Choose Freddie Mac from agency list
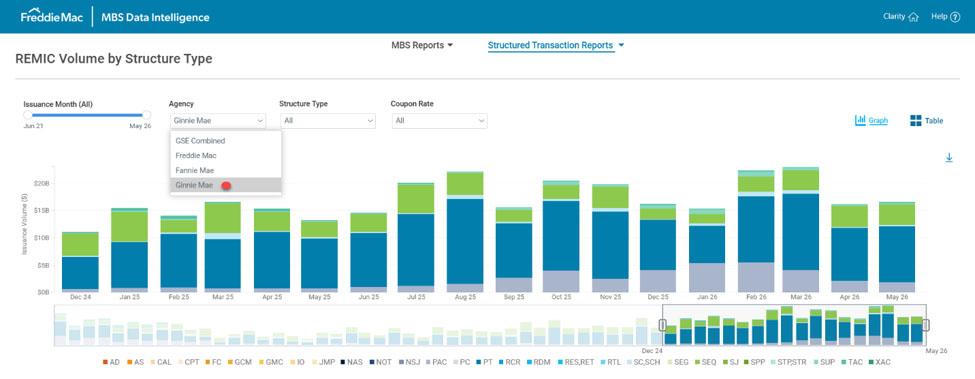This screenshot has width=975, height=379. pyautogui.click(x=226, y=155)
